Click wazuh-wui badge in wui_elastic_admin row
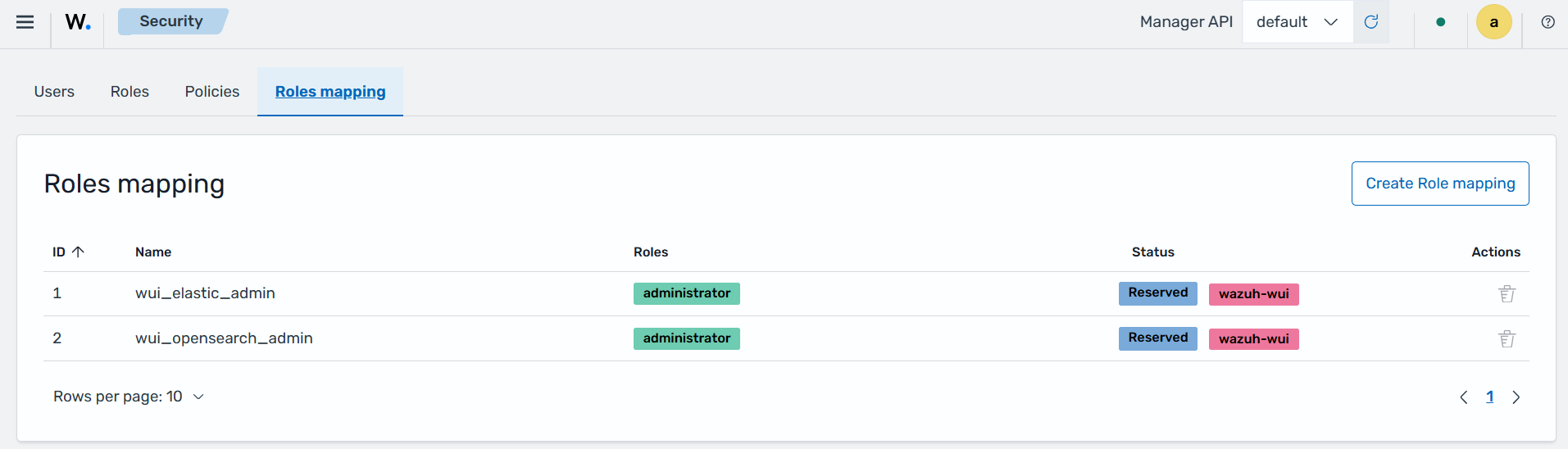 click(1254, 294)
